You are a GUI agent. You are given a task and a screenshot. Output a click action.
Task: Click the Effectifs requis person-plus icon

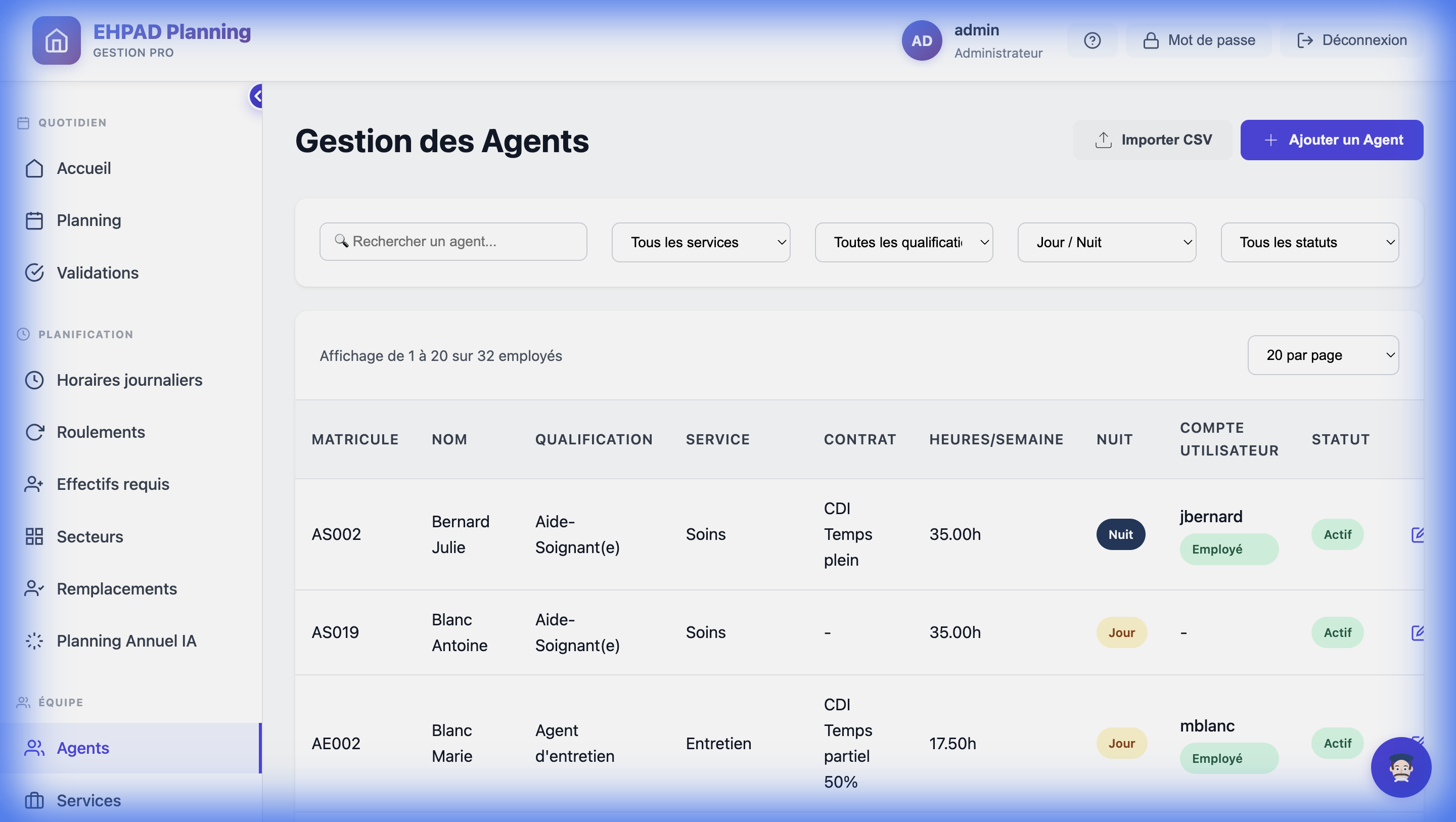click(x=33, y=484)
